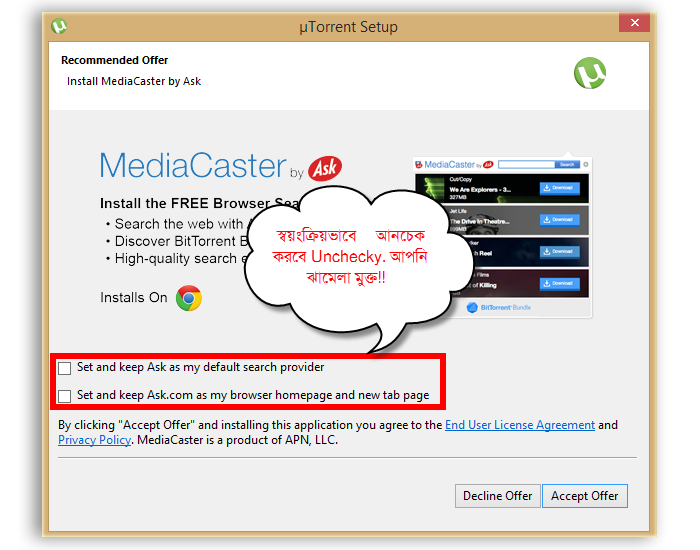Viewport: 700px width, 550px height.
Task: Click Download for 'The Drive In Theatre' item
Action: (560, 220)
